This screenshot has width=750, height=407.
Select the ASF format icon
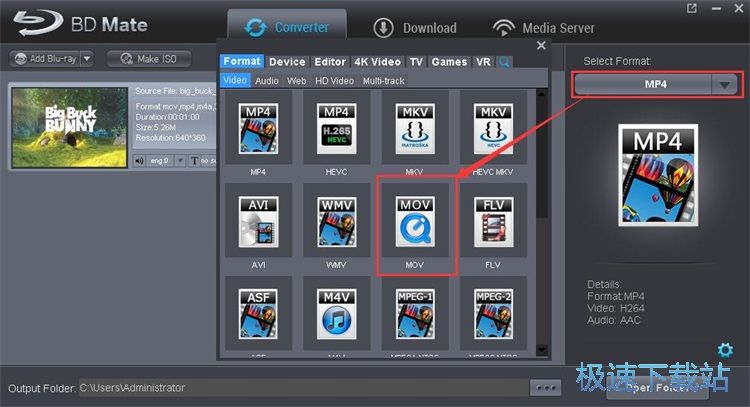[258, 314]
